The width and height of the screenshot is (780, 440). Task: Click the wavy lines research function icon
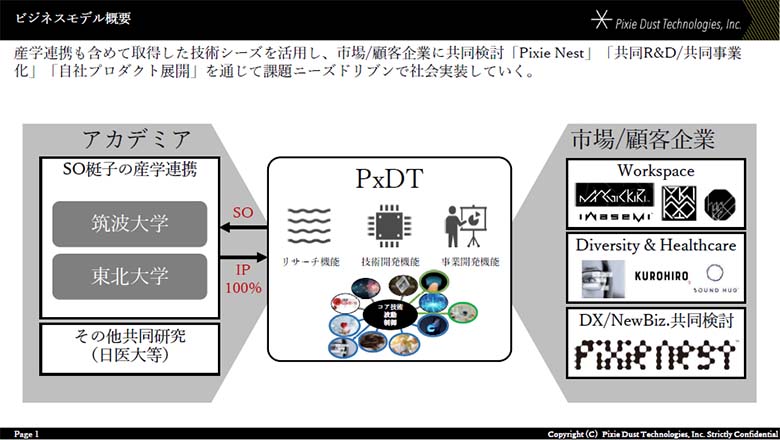(x=309, y=226)
